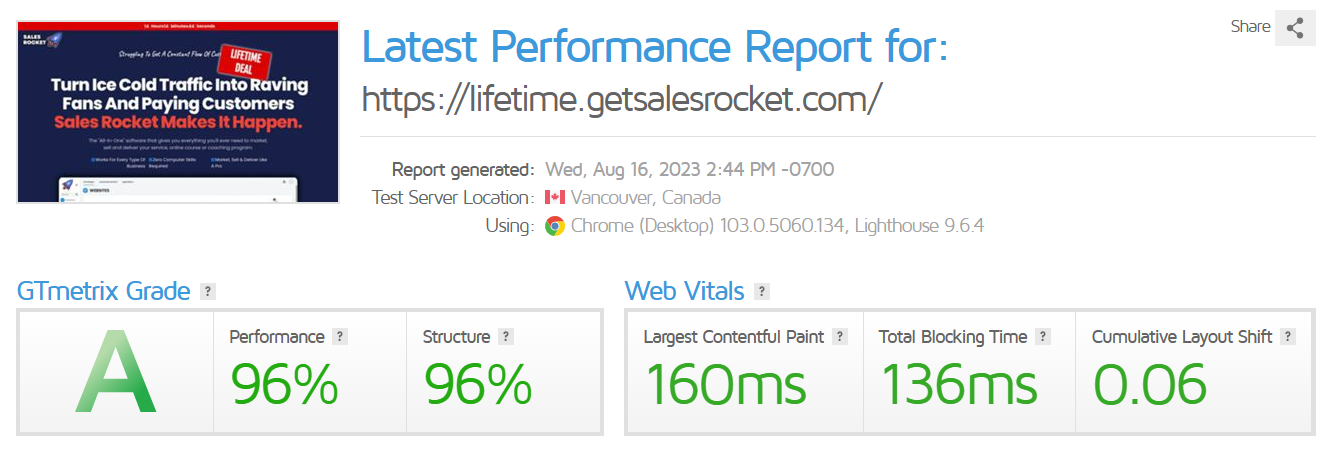
Task: Click the GTmetrix Grade heading
Action: tap(104, 291)
